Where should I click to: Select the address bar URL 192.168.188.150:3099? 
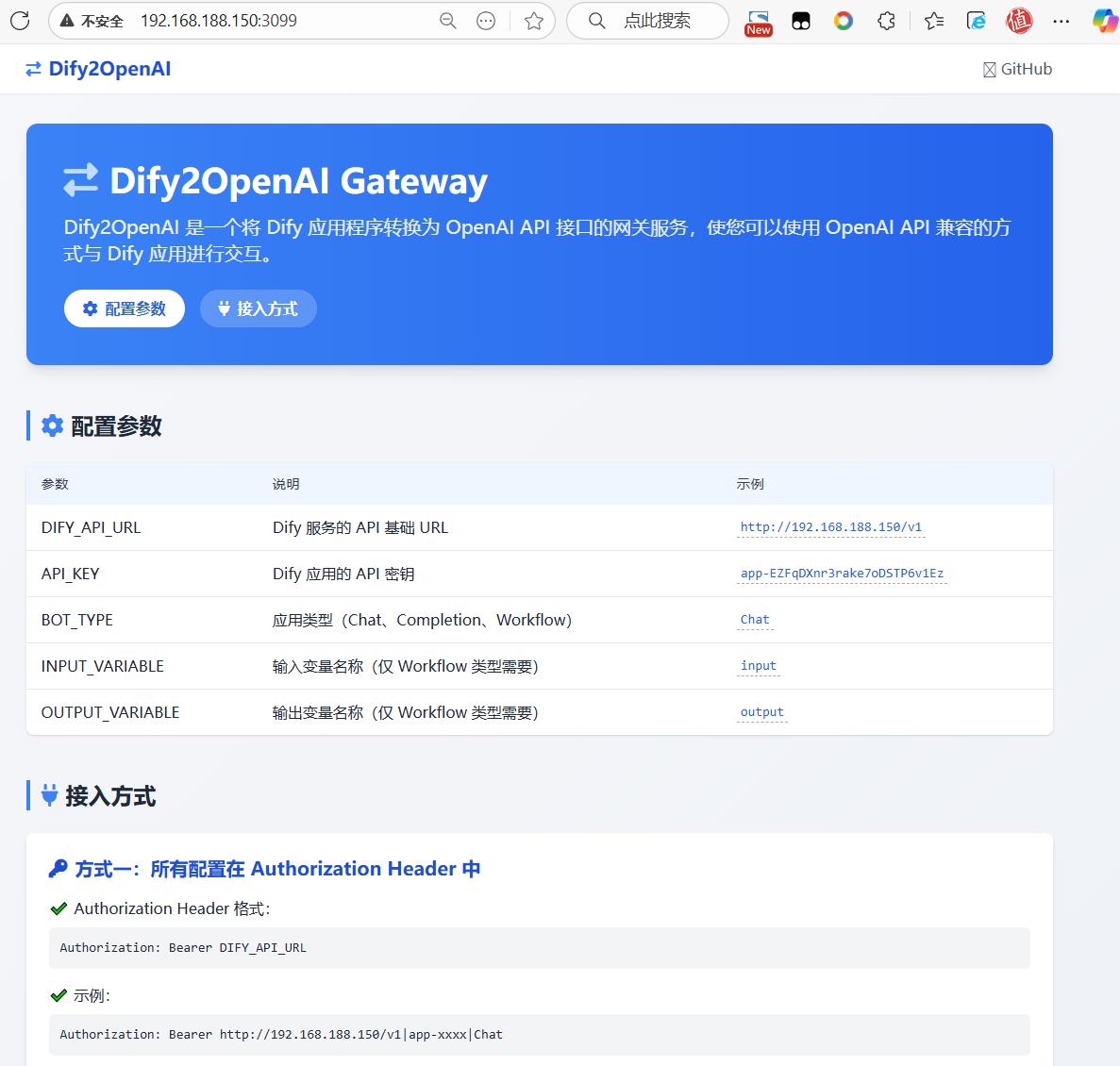tap(219, 21)
